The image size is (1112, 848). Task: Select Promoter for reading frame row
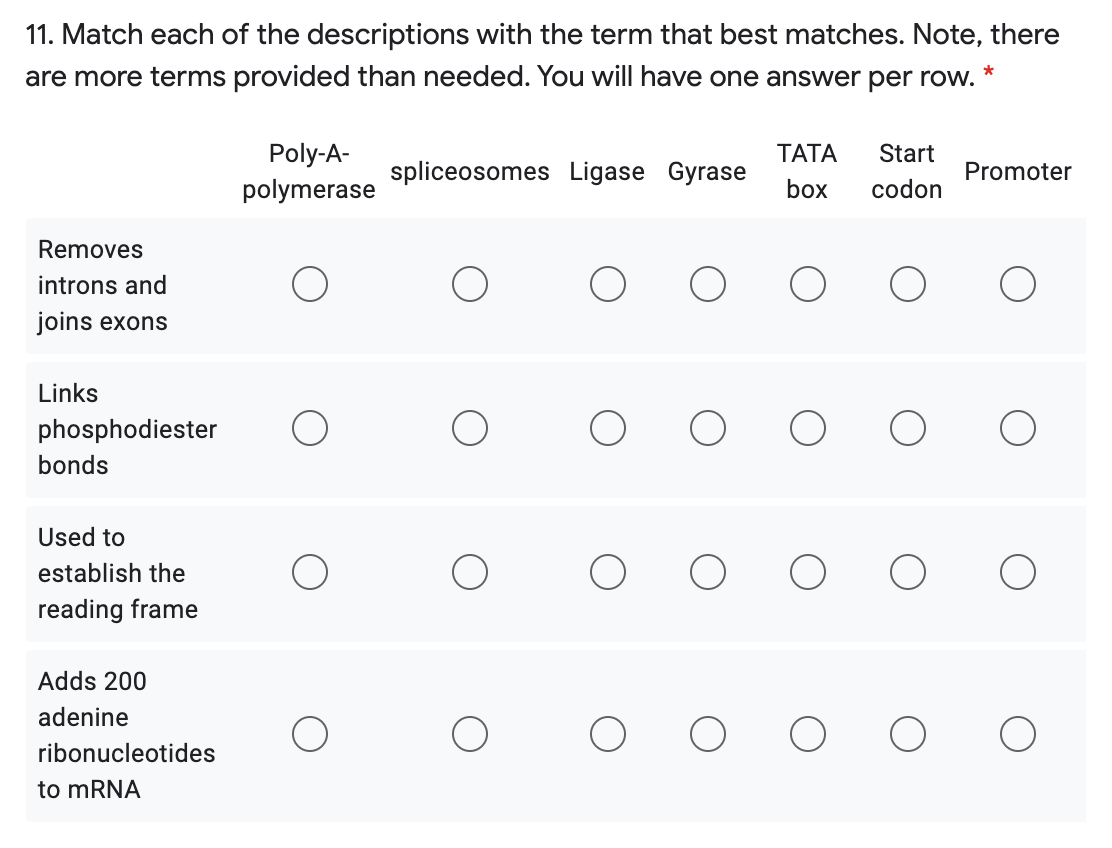click(1018, 572)
